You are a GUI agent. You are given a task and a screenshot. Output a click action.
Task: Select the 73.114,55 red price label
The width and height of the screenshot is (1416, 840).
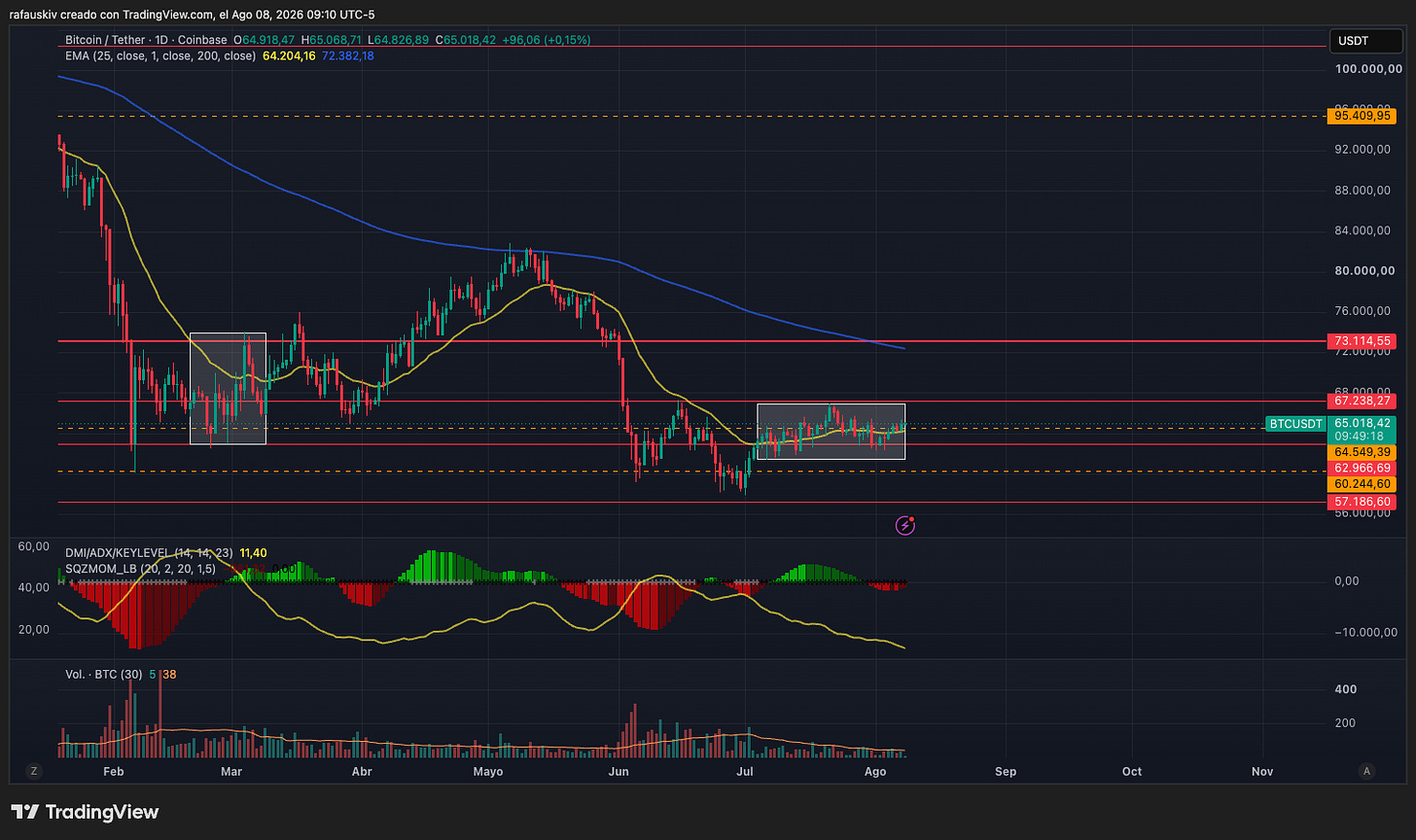coord(1363,341)
